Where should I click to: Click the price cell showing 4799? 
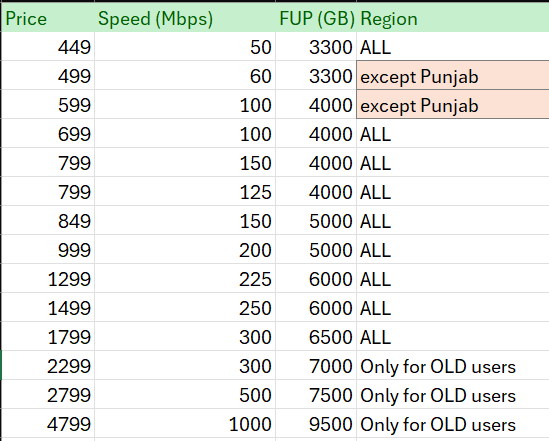pos(48,424)
